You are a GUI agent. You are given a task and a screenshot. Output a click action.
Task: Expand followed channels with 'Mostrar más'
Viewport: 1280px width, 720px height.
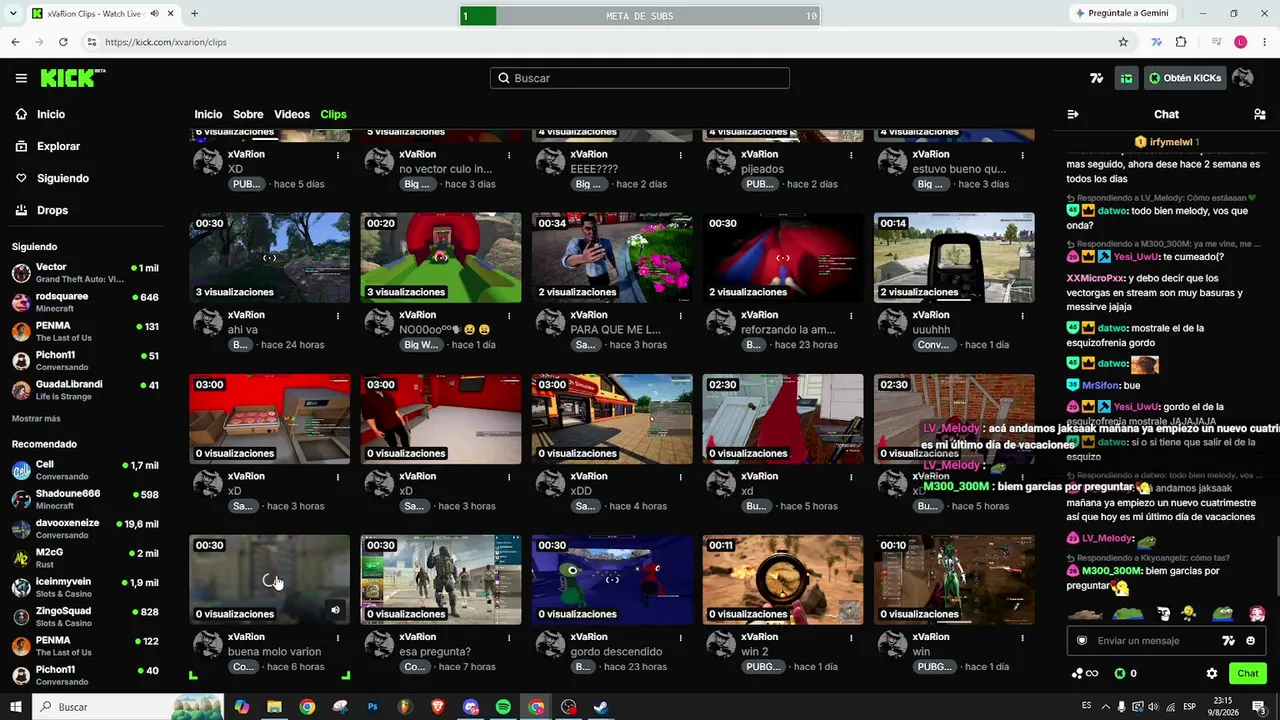[x=36, y=419]
